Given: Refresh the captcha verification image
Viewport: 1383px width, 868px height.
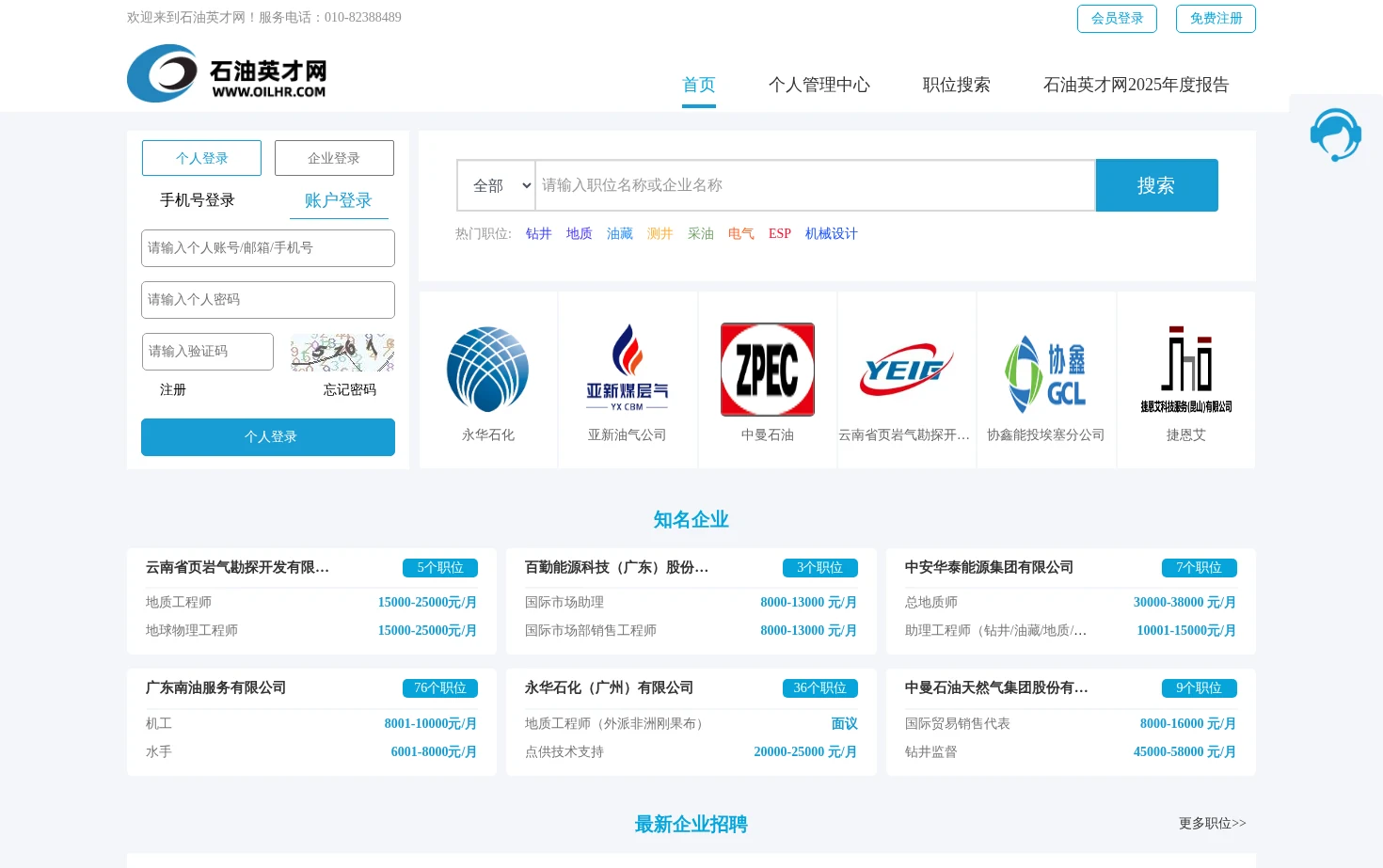Looking at the screenshot, I should pyautogui.click(x=342, y=352).
